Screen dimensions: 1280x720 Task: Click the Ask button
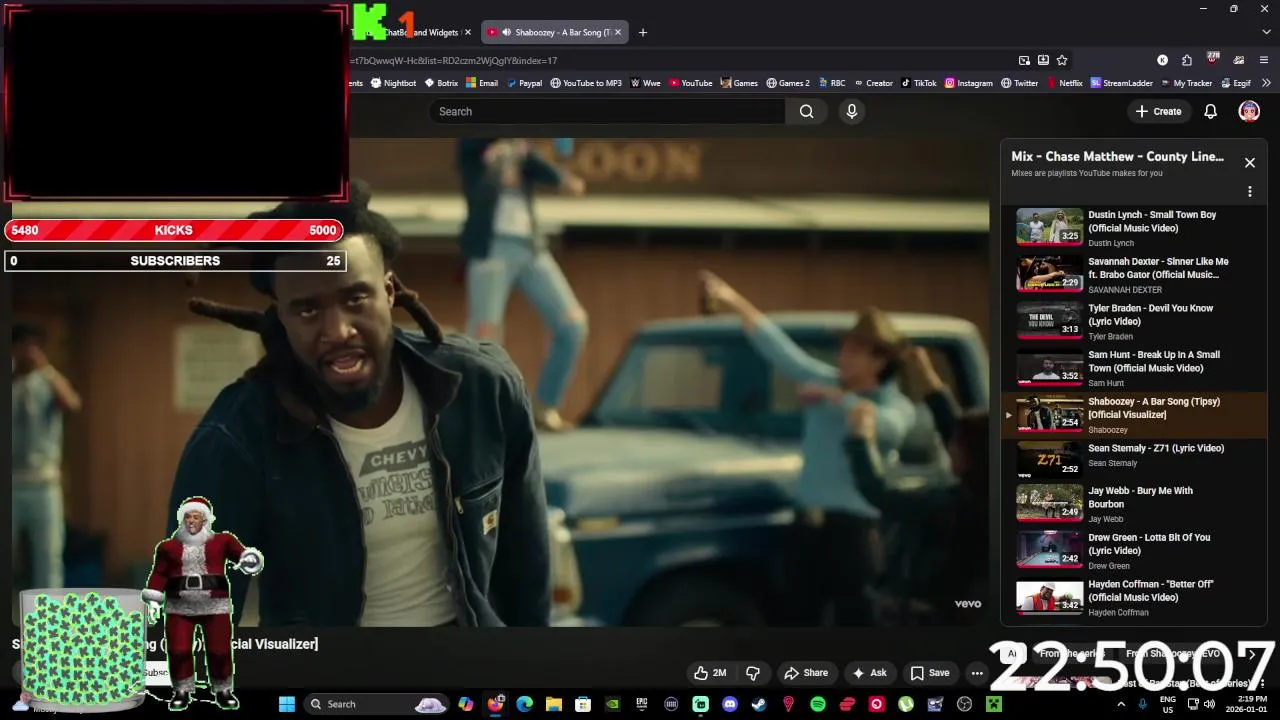pos(869,673)
